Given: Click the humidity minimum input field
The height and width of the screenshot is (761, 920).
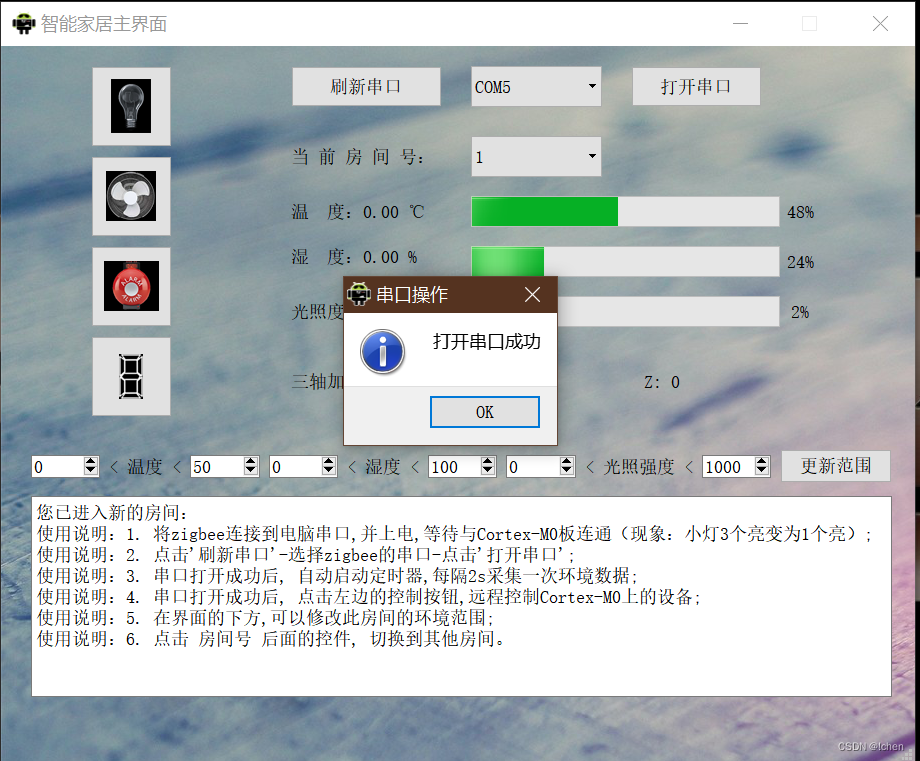Looking at the screenshot, I should pos(296,466).
